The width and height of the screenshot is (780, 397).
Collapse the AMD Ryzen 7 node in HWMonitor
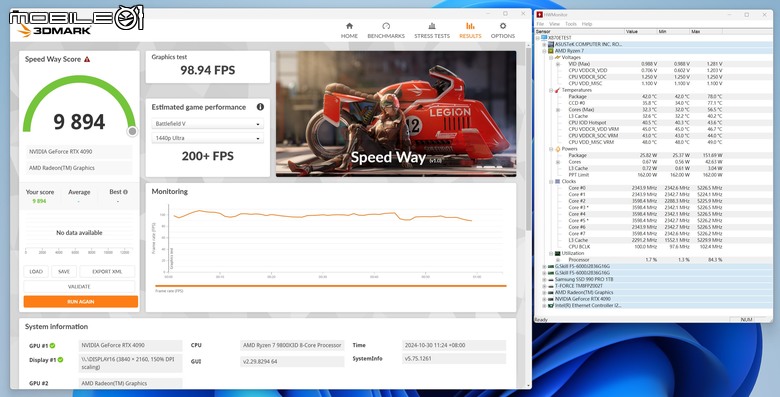click(544, 51)
